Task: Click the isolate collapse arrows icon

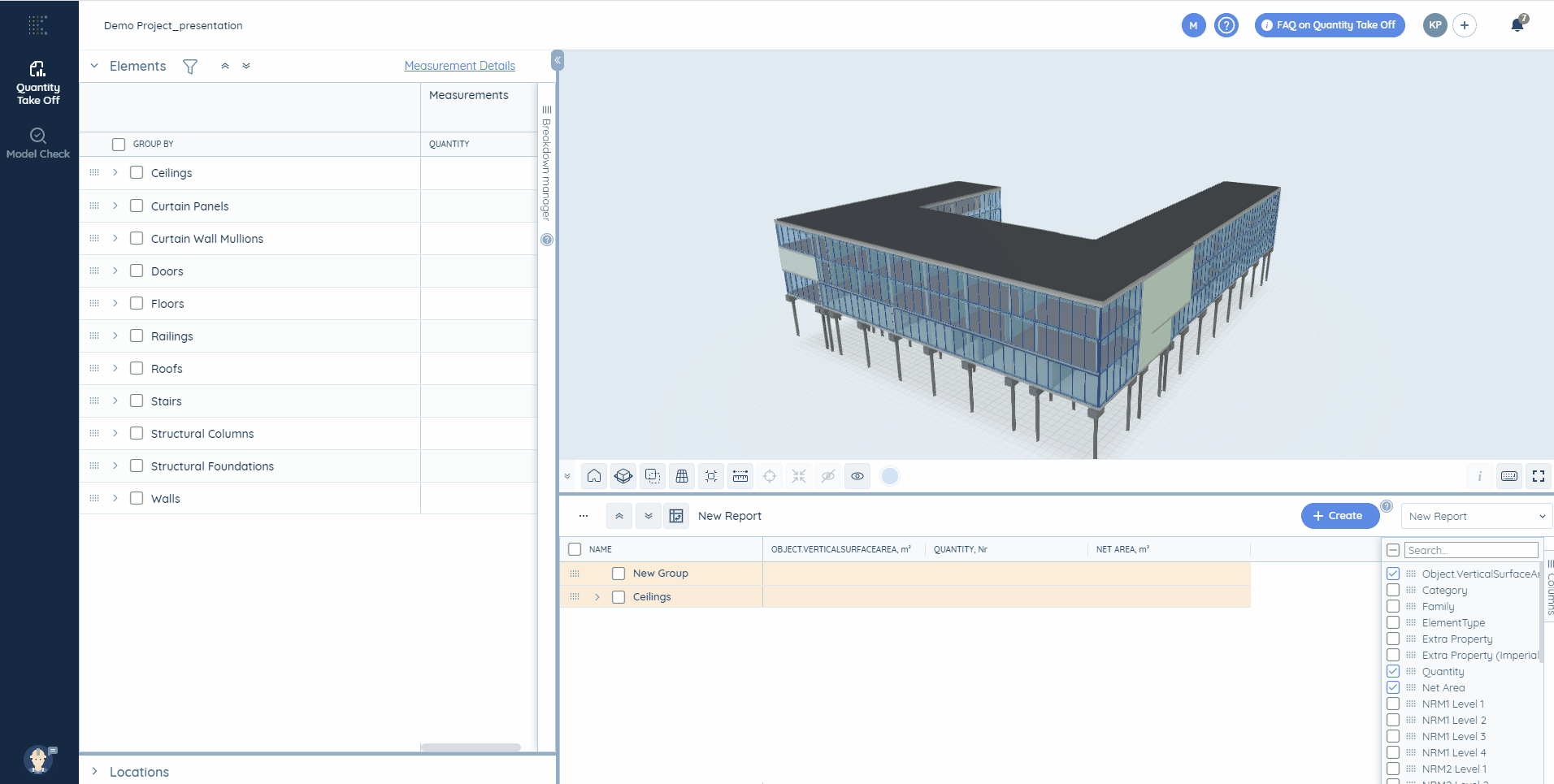Action: (x=799, y=476)
